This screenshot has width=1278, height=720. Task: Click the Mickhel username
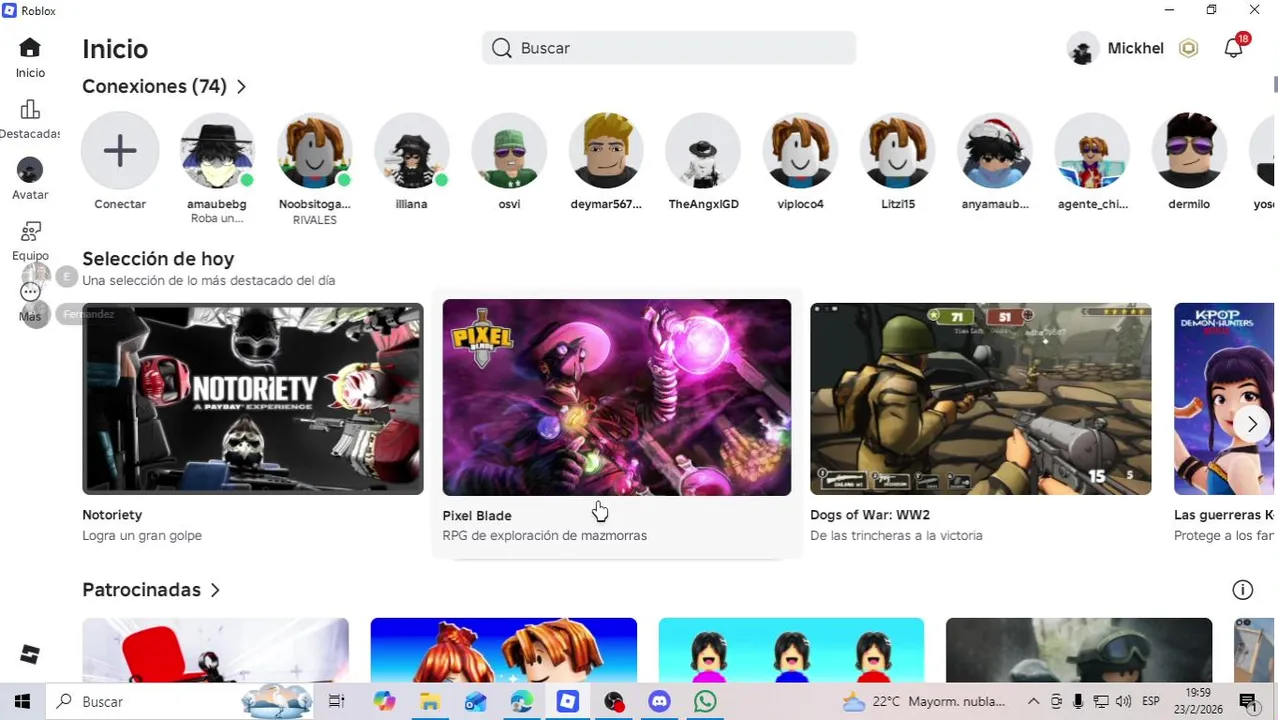pos(1135,48)
